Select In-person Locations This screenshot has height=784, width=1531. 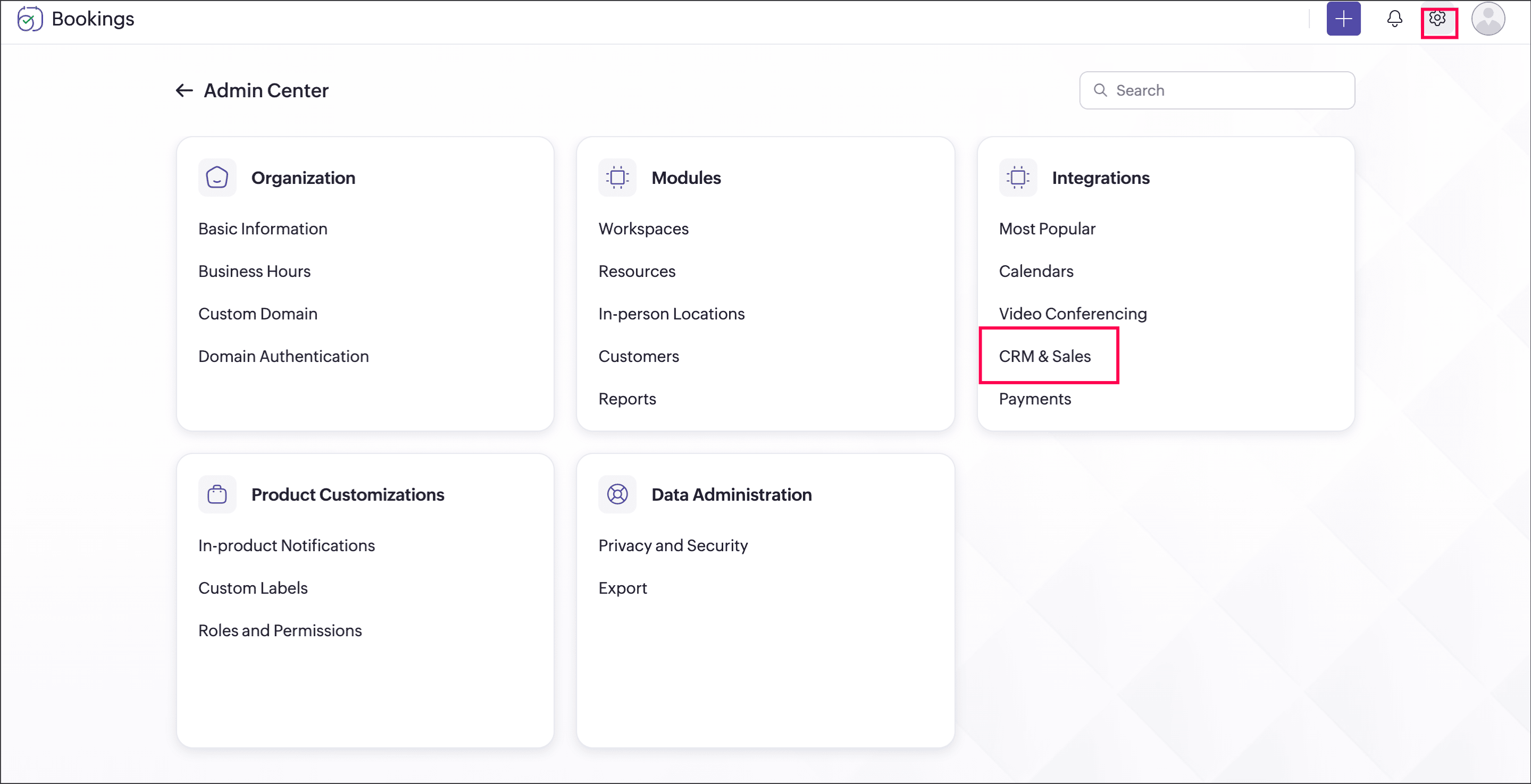click(671, 314)
